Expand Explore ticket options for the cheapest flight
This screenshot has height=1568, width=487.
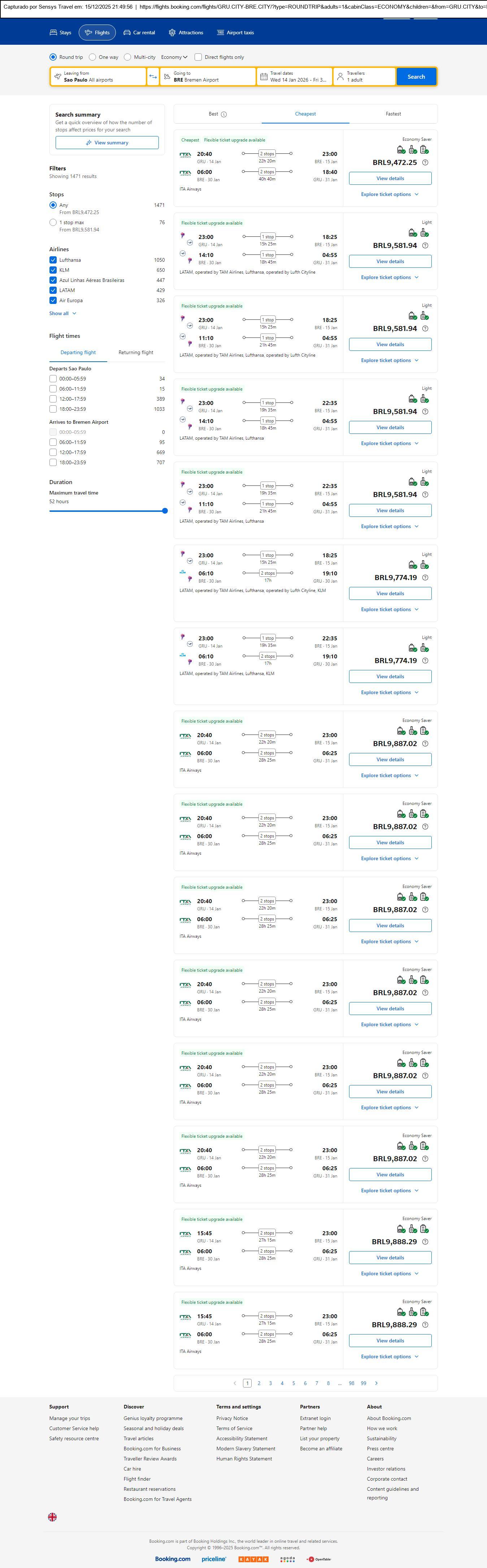tap(390, 194)
